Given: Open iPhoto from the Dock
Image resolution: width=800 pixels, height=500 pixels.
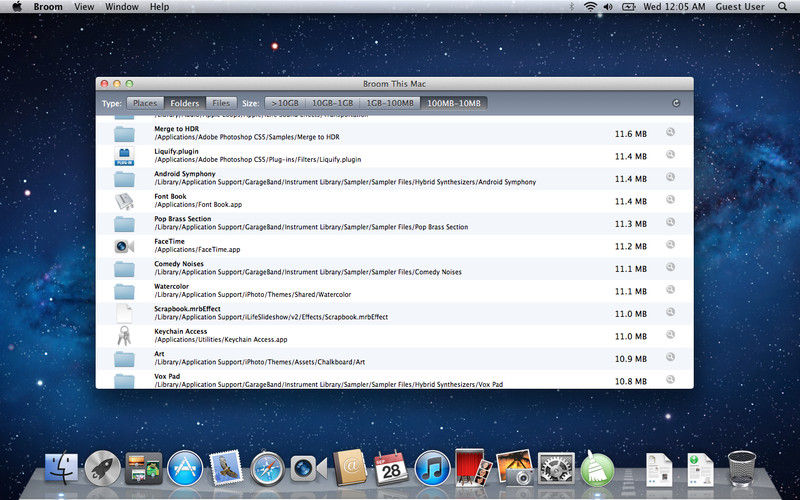Looking at the screenshot, I should pyautogui.click(x=514, y=467).
